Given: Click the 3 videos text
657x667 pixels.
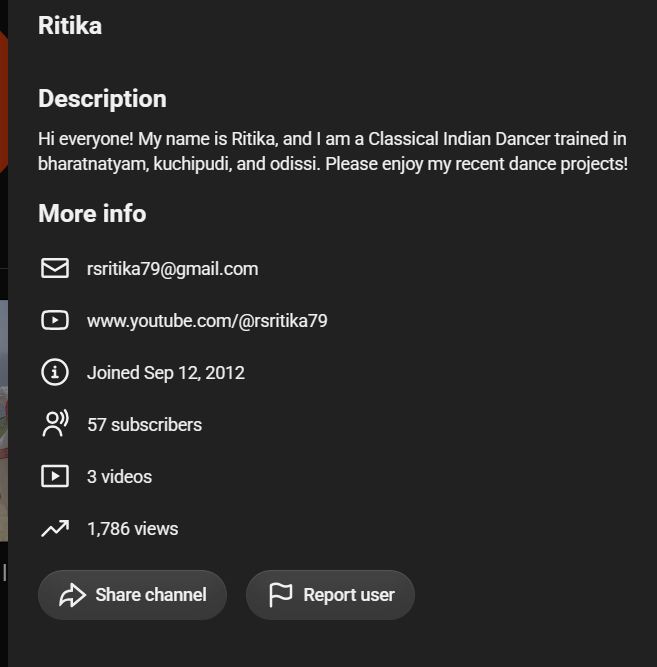Looking at the screenshot, I should 120,477.
